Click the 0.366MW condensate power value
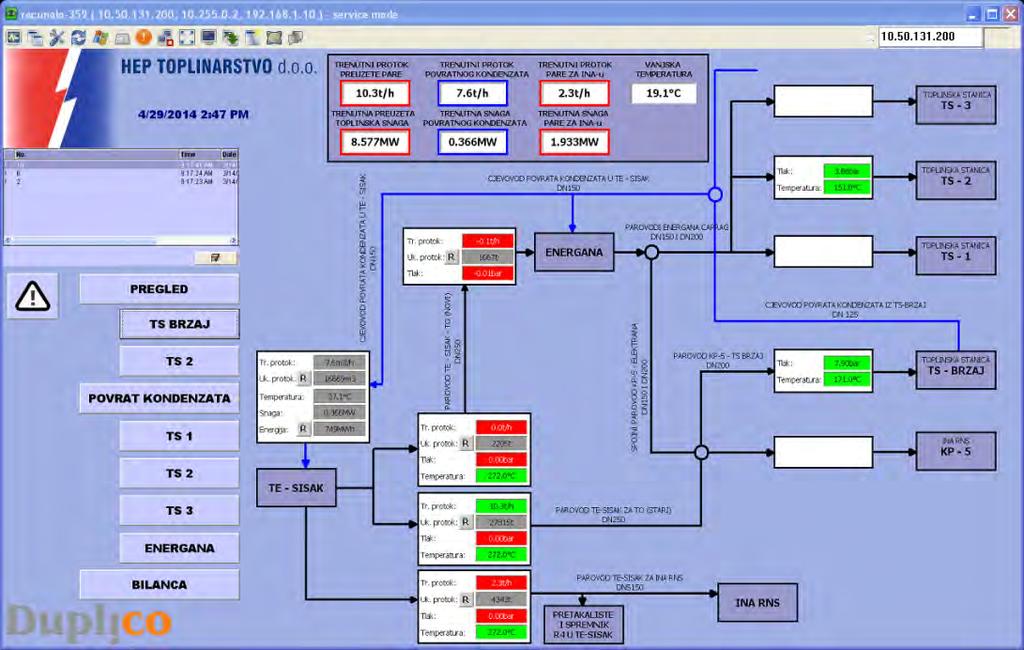The width and height of the screenshot is (1024, 650). point(473,142)
